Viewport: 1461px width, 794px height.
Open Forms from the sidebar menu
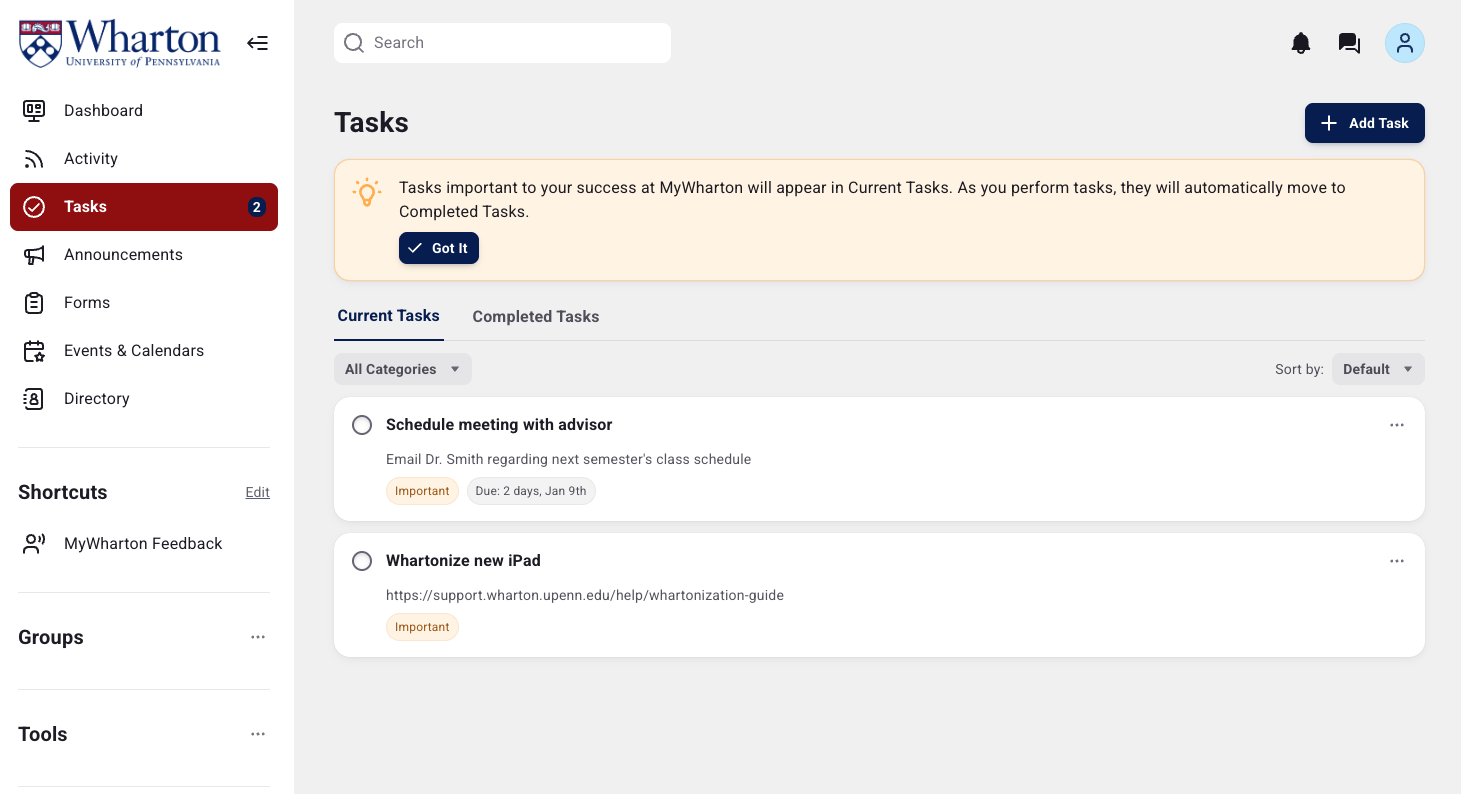87,303
